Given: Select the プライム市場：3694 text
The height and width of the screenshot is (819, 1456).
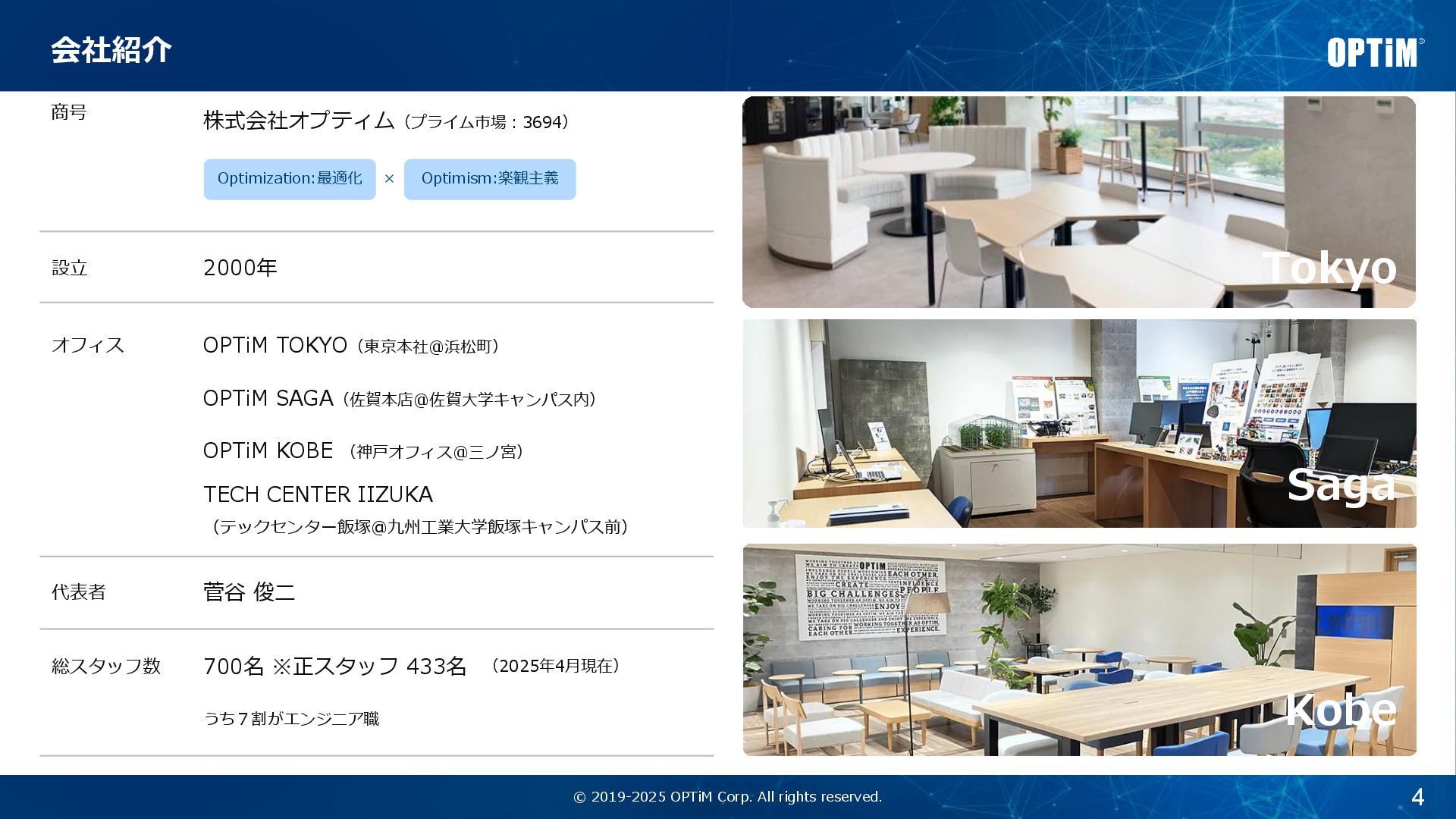Looking at the screenshot, I should point(487,122).
